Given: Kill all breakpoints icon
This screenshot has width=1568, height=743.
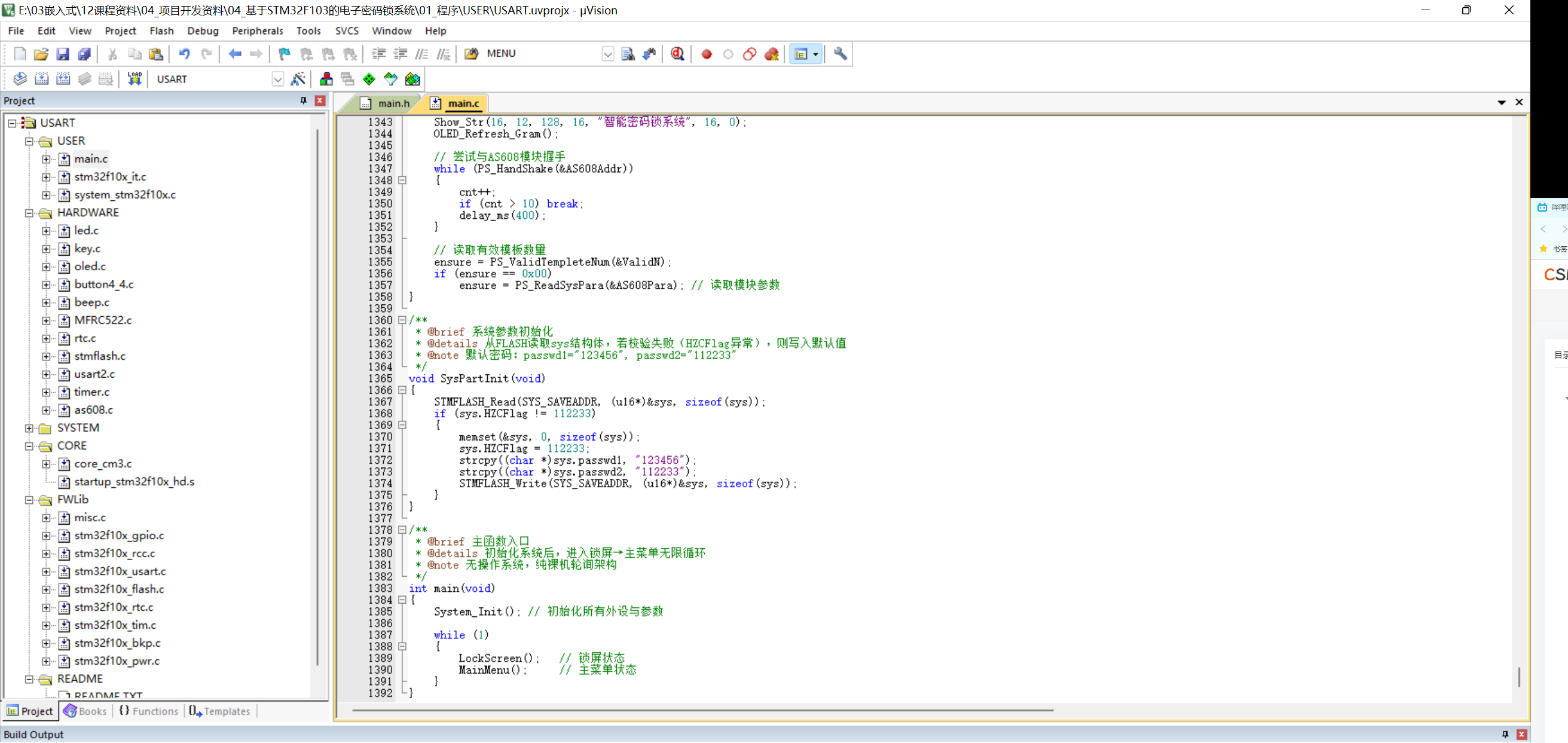Looking at the screenshot, I should pyautogui.click(x=771, y=54).
